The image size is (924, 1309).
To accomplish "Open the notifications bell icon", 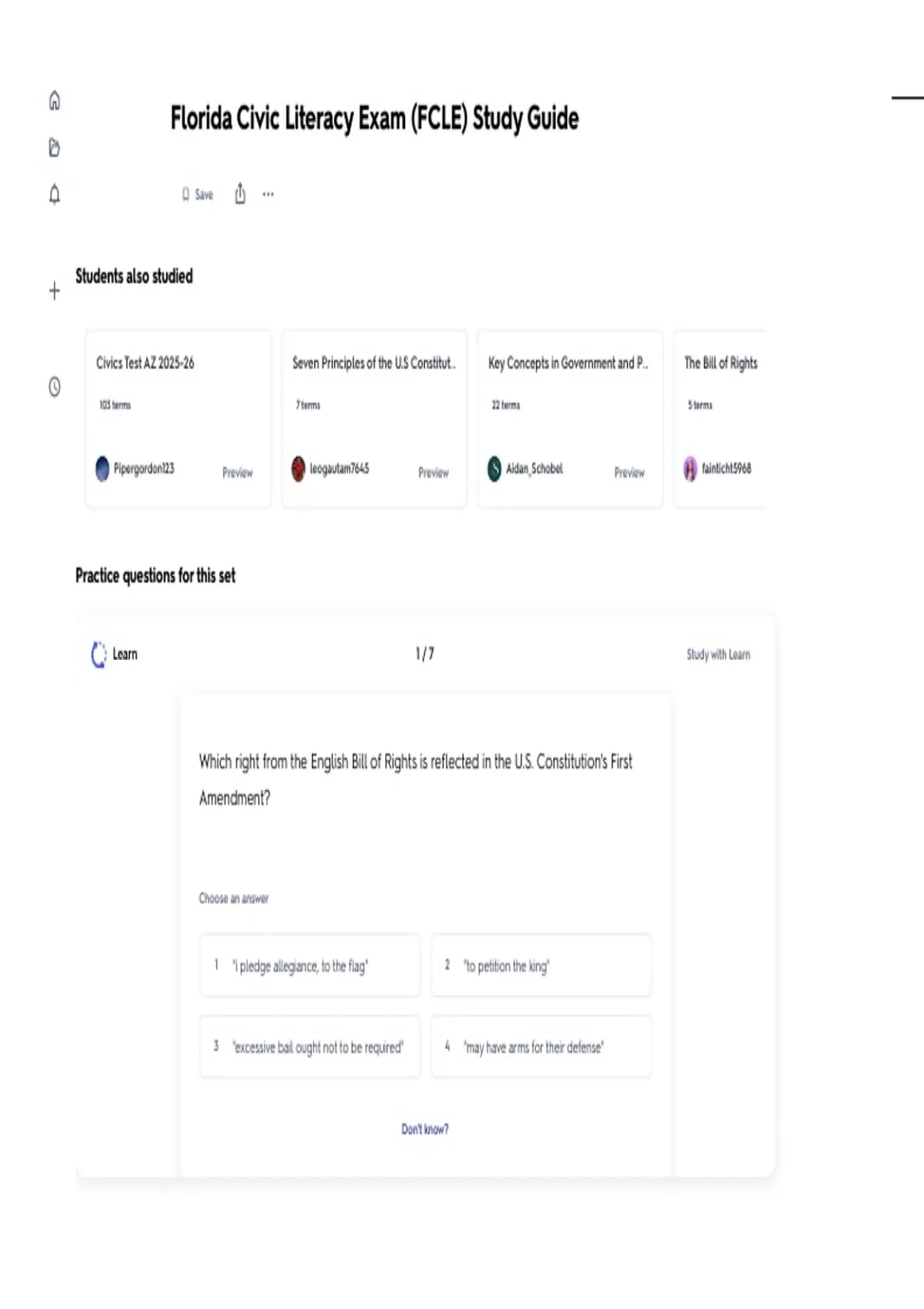I will coord(55,194).
